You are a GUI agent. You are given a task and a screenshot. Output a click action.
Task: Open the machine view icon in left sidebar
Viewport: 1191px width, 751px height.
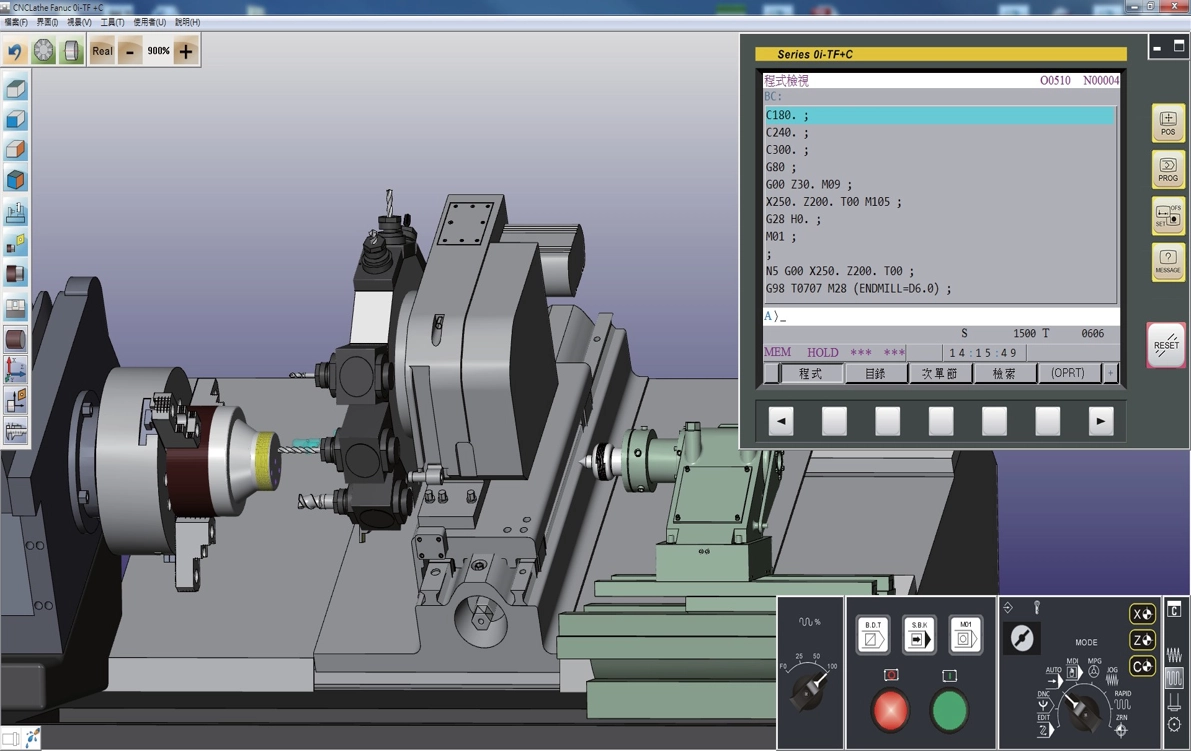pos(15,213)
